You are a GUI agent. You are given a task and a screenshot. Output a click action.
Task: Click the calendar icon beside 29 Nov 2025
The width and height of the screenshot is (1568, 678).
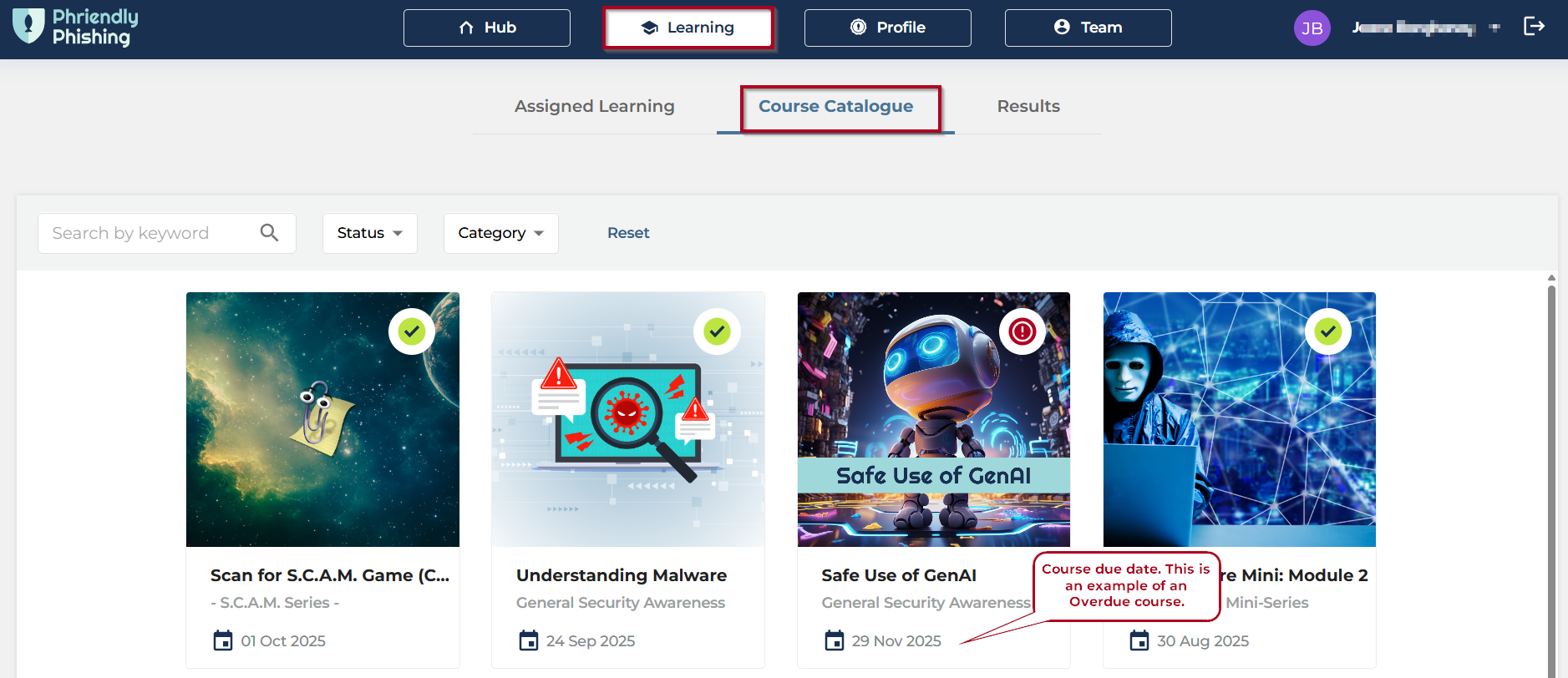pos(835,640)
